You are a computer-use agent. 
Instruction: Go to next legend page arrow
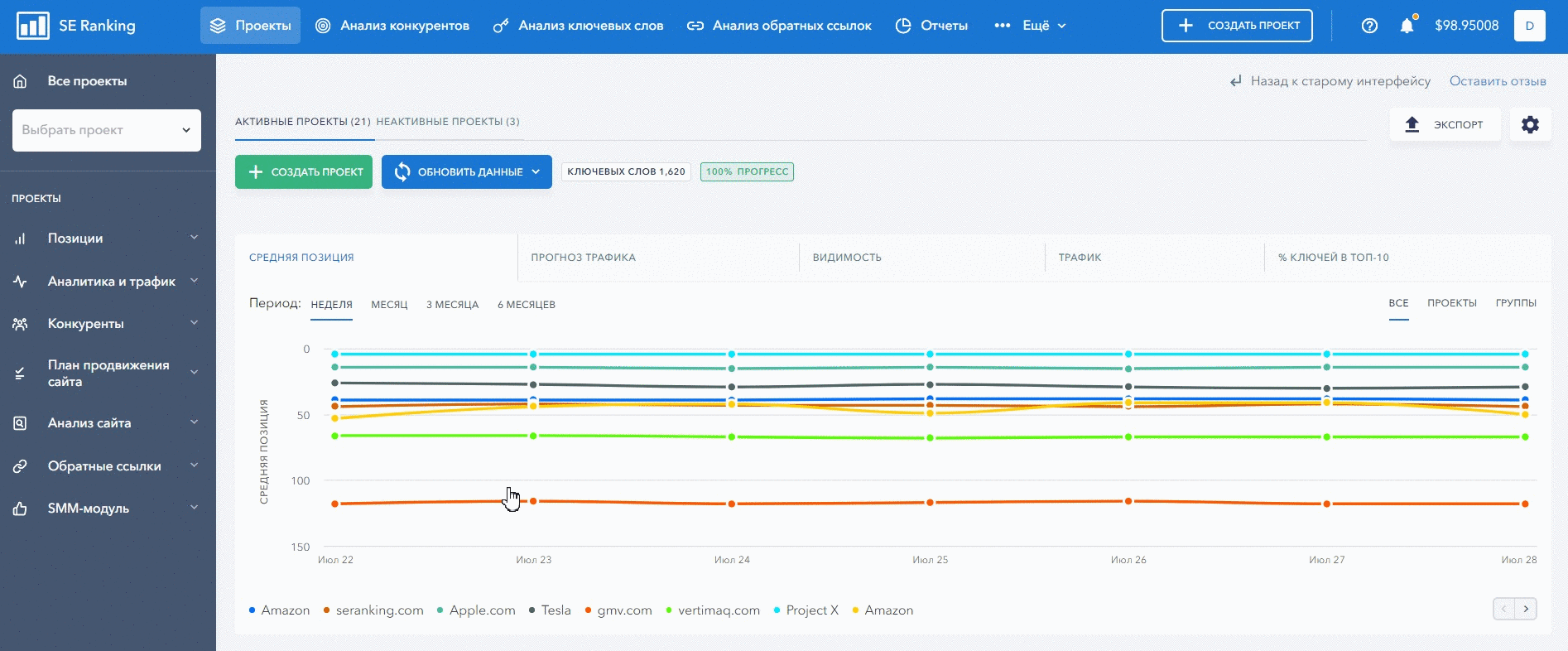coord(1526,609)
